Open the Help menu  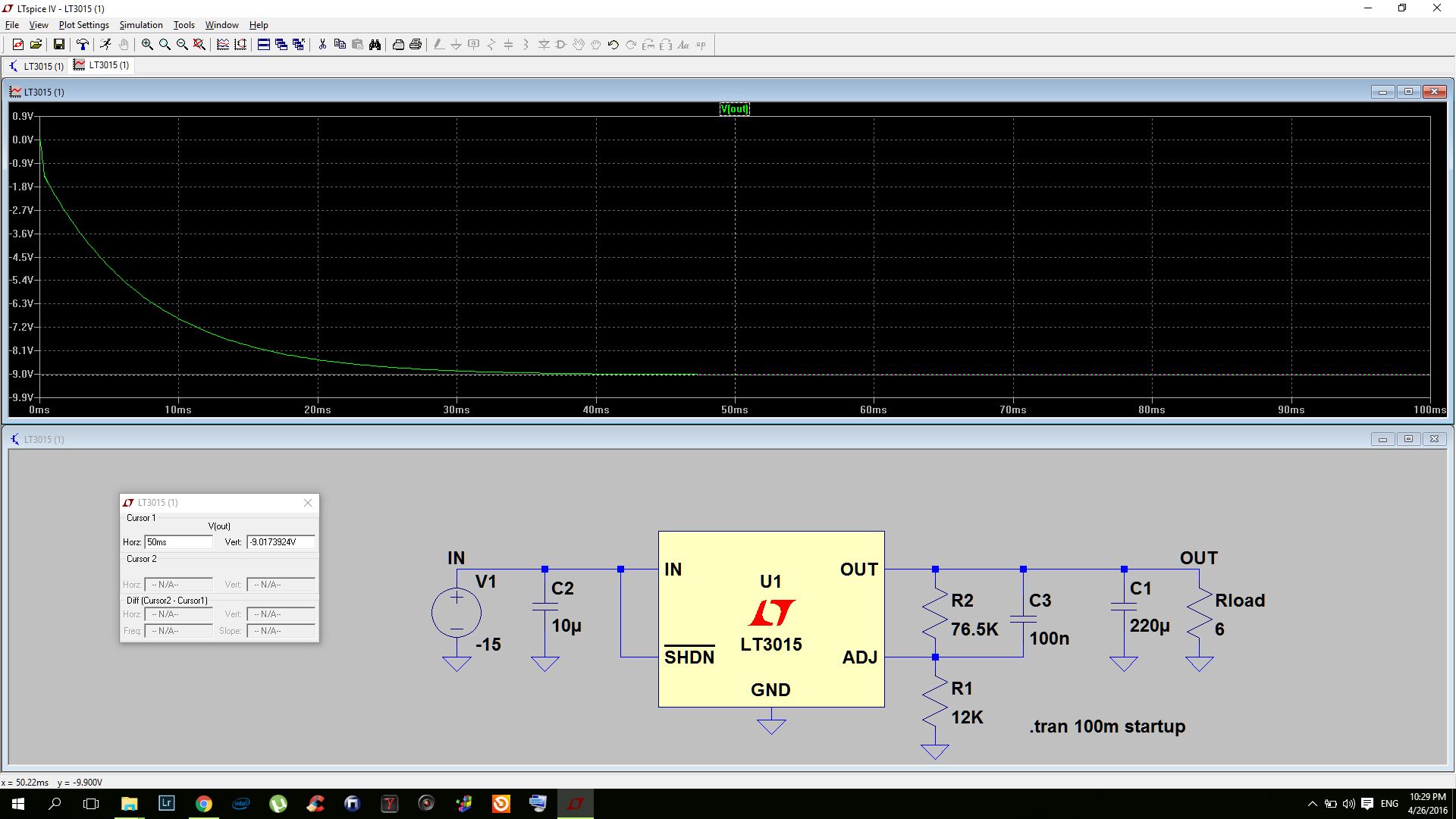(x=259, y=25)
